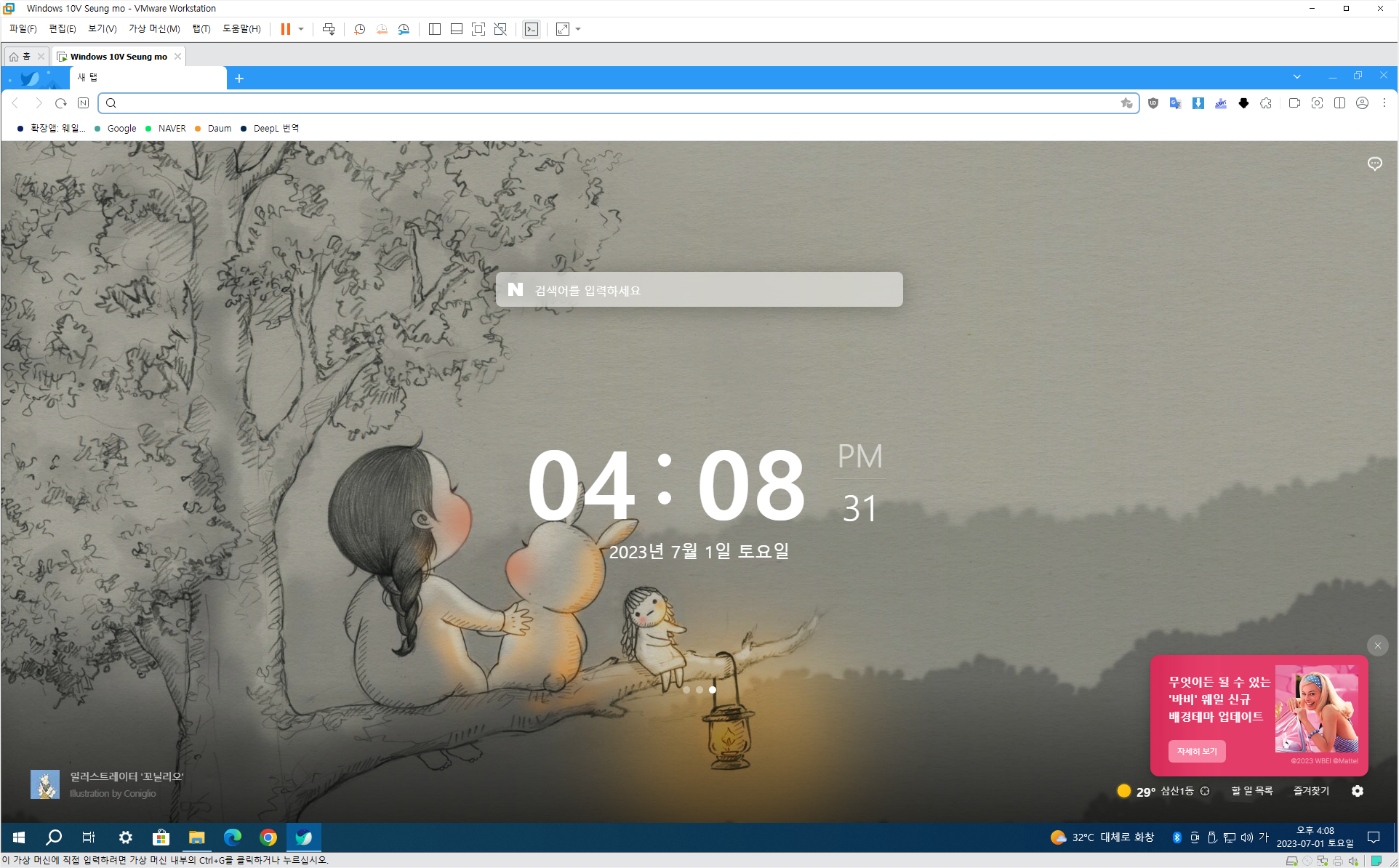This screenshot has height=868, width=1399.
Task: Toggle the split view sidebar icon
Action: click(x=1339, y=103)
